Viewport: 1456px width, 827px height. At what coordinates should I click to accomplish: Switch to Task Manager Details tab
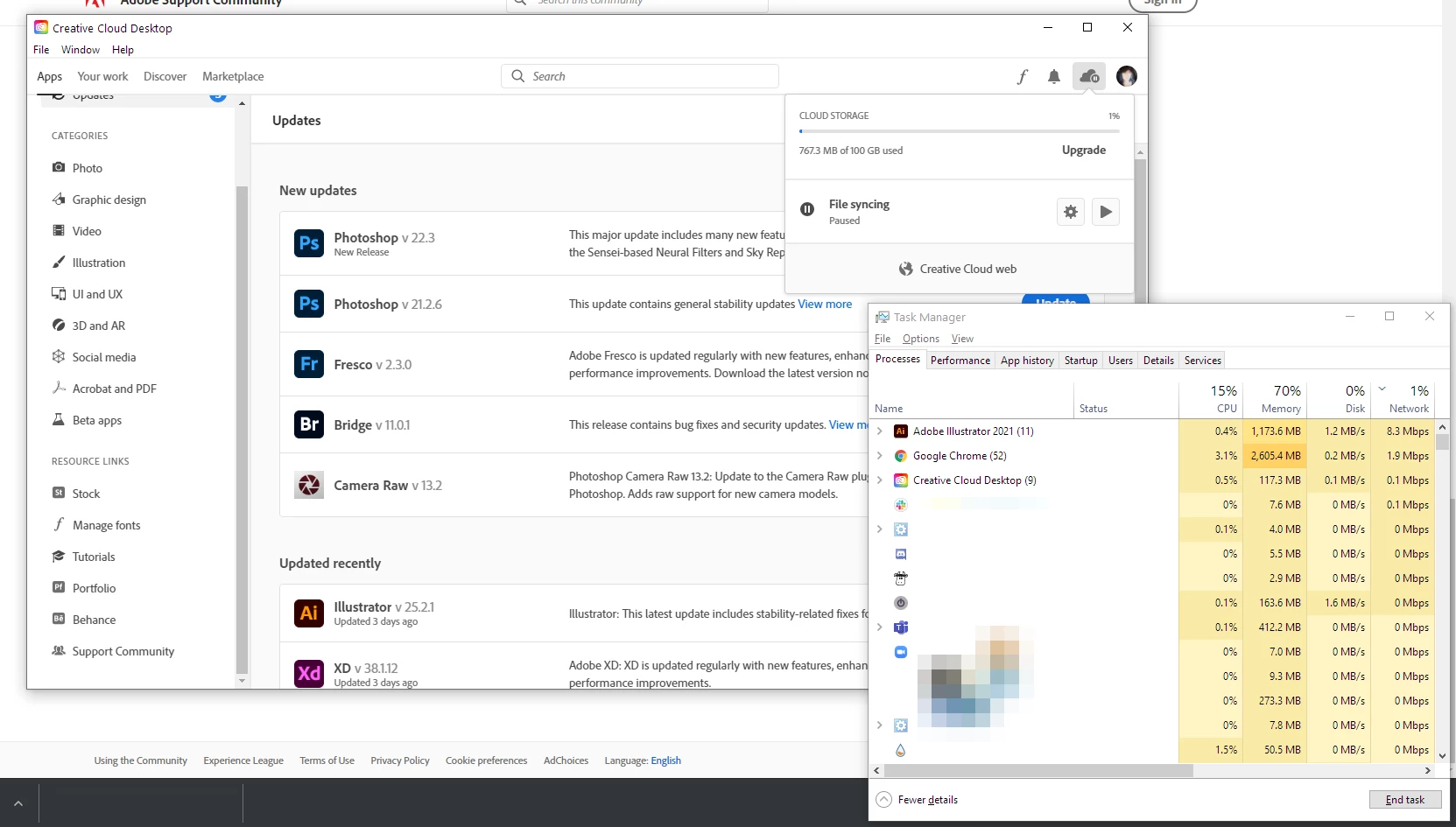pyautogui.click(x=1158, y=361)
